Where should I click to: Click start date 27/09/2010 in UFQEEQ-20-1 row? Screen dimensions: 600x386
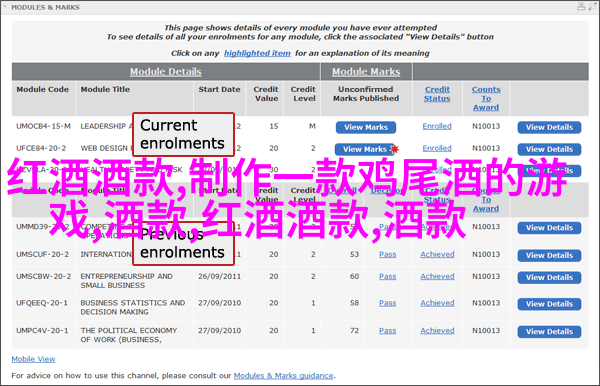(219, 303)
